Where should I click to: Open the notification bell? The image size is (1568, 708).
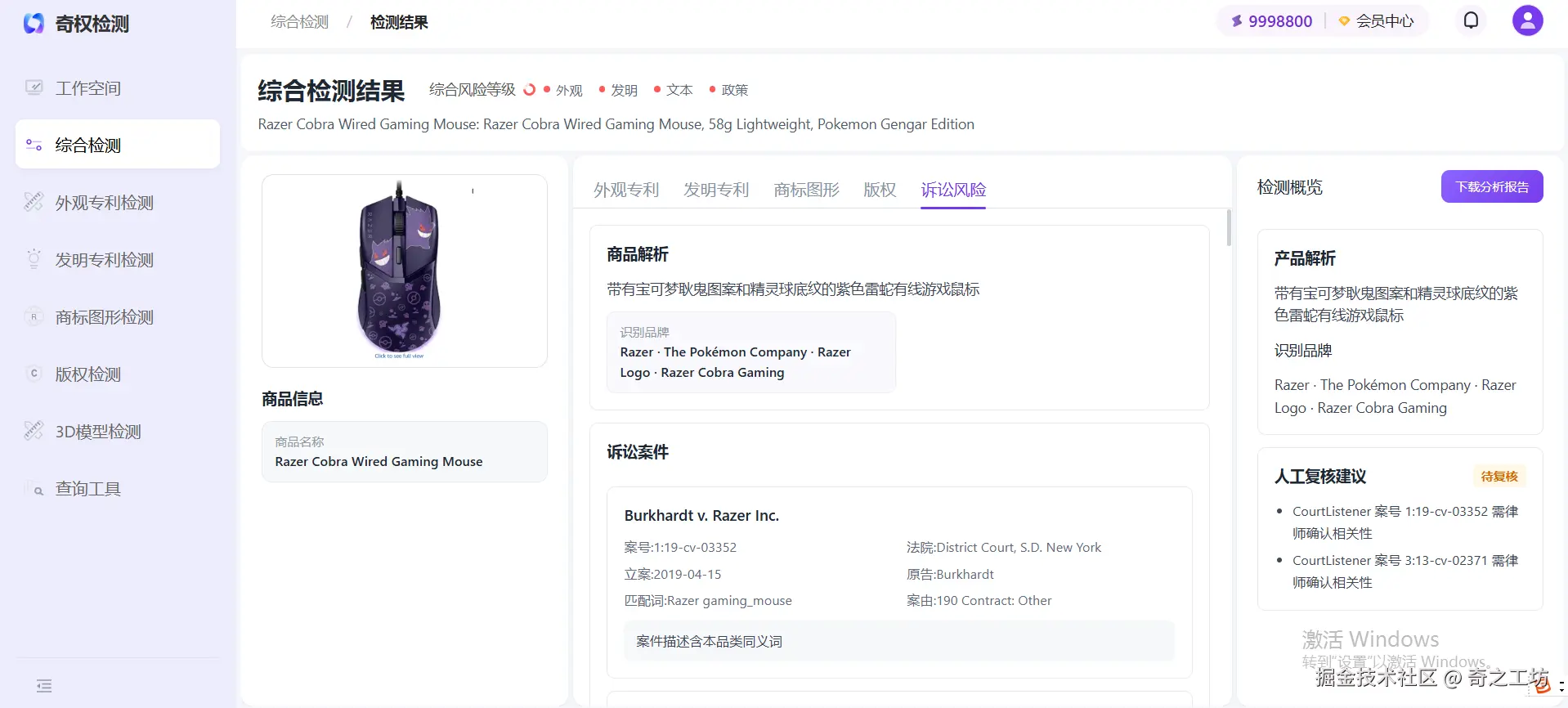click(1471, 20)
